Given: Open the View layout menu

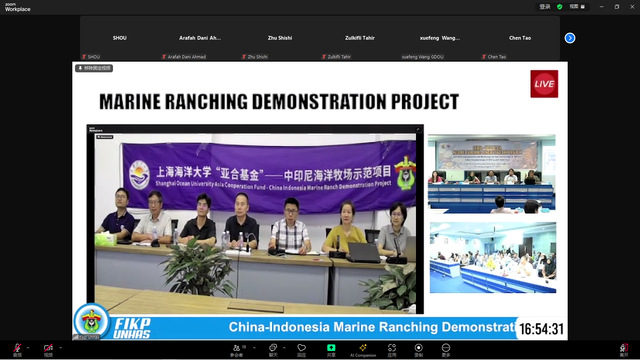Looking at the screenshot, I should tap(577, 7).
